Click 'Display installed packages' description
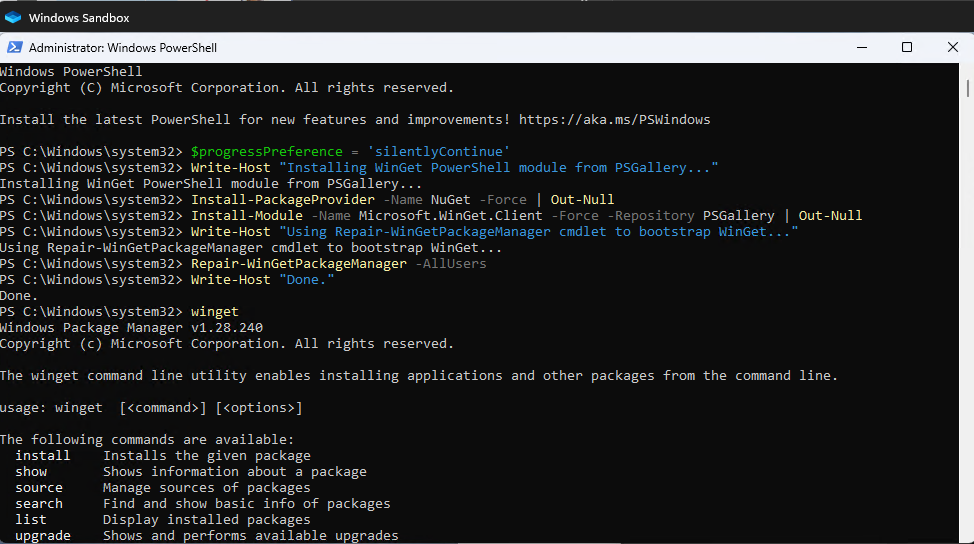Screen dimensions: 974x544 coord(207,520)
